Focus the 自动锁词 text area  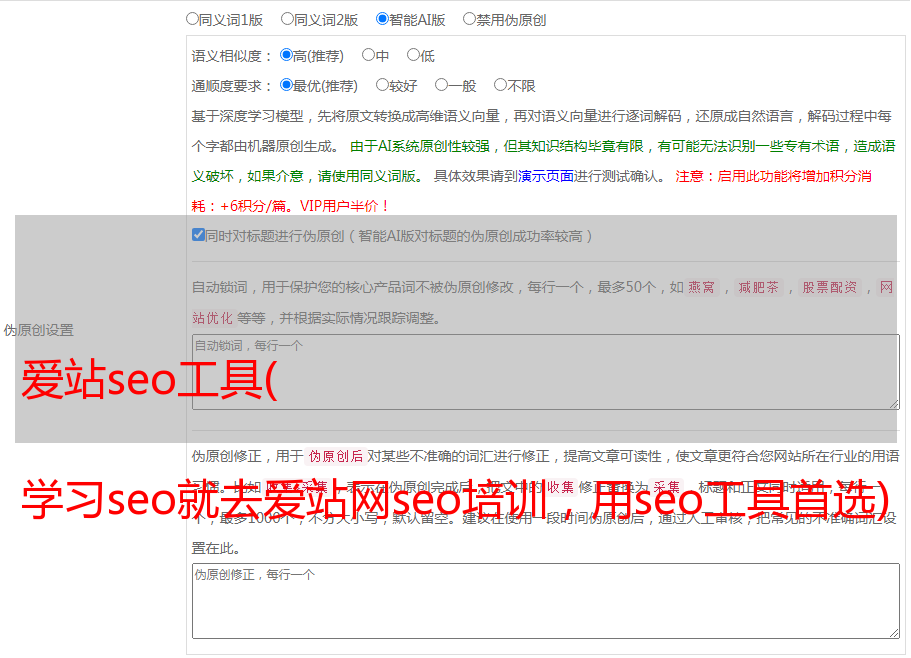tap(546, 372)
